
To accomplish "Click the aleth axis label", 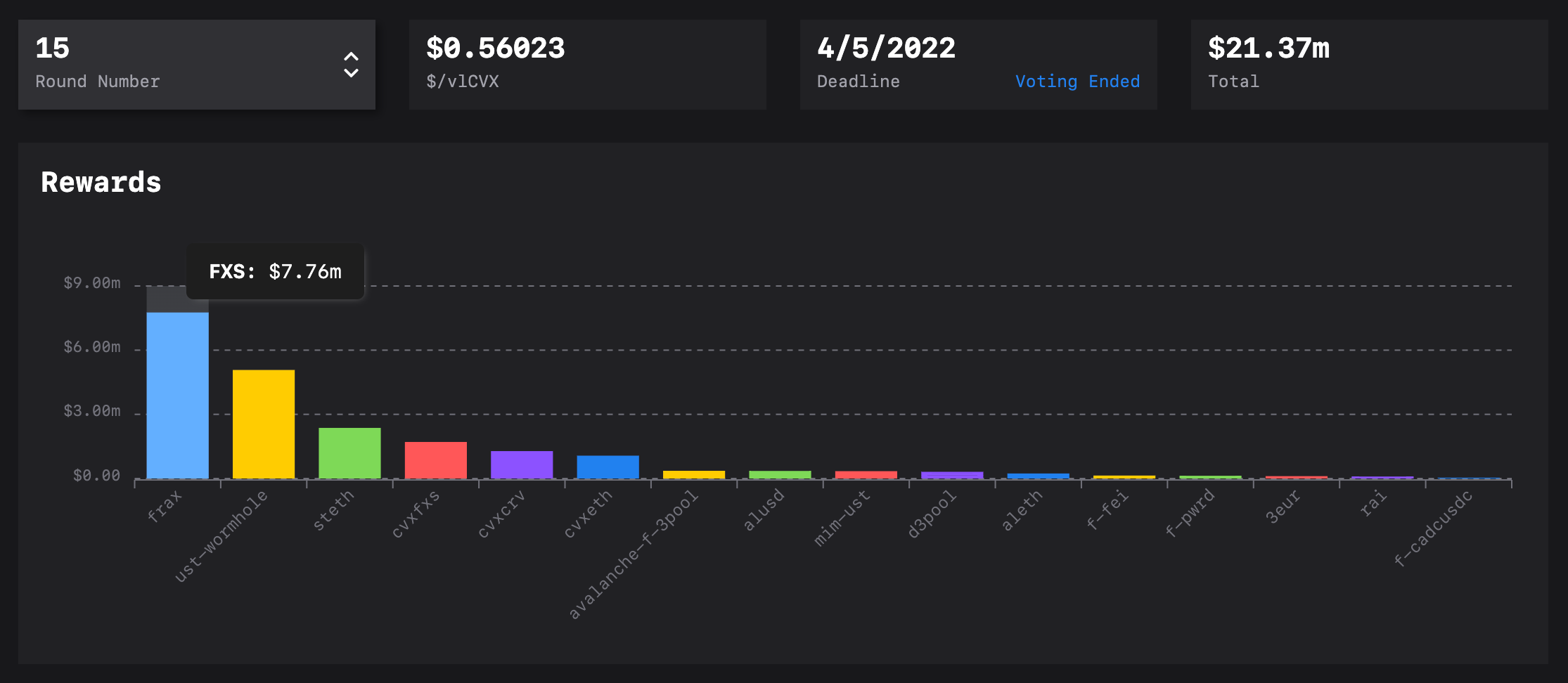I will pos(1022,510).
